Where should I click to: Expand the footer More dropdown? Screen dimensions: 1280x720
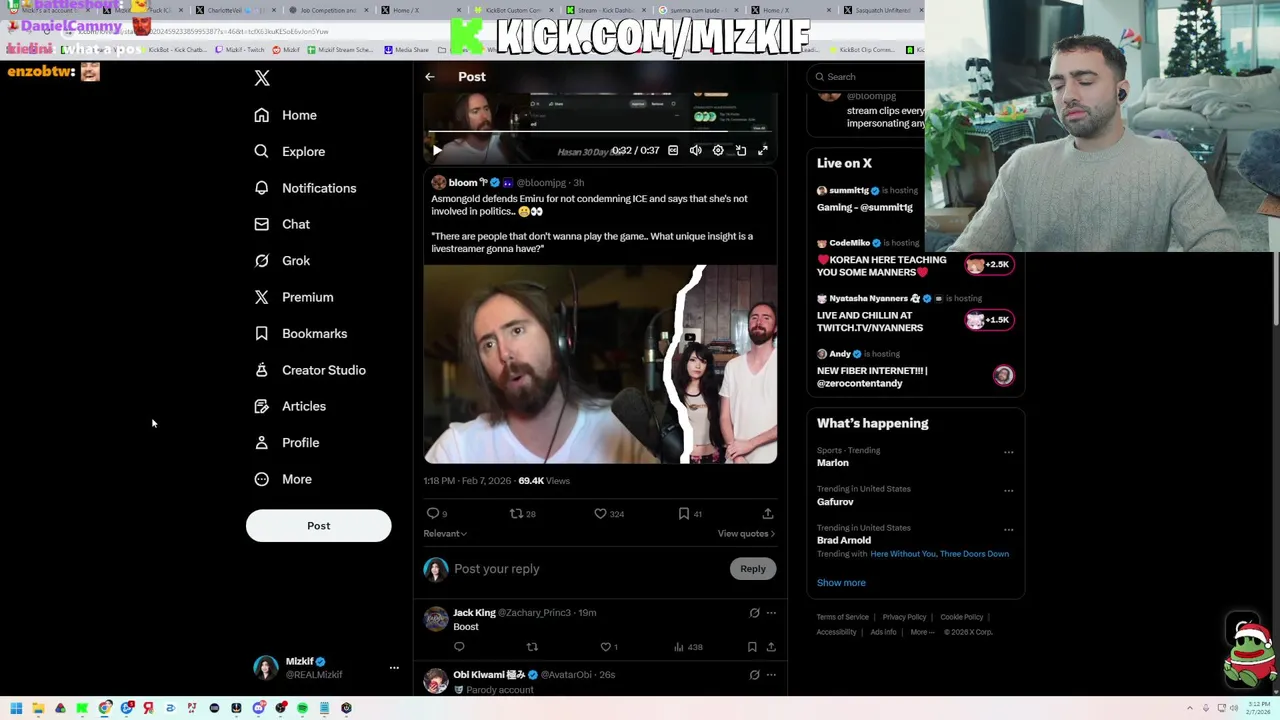coord(922,632)
